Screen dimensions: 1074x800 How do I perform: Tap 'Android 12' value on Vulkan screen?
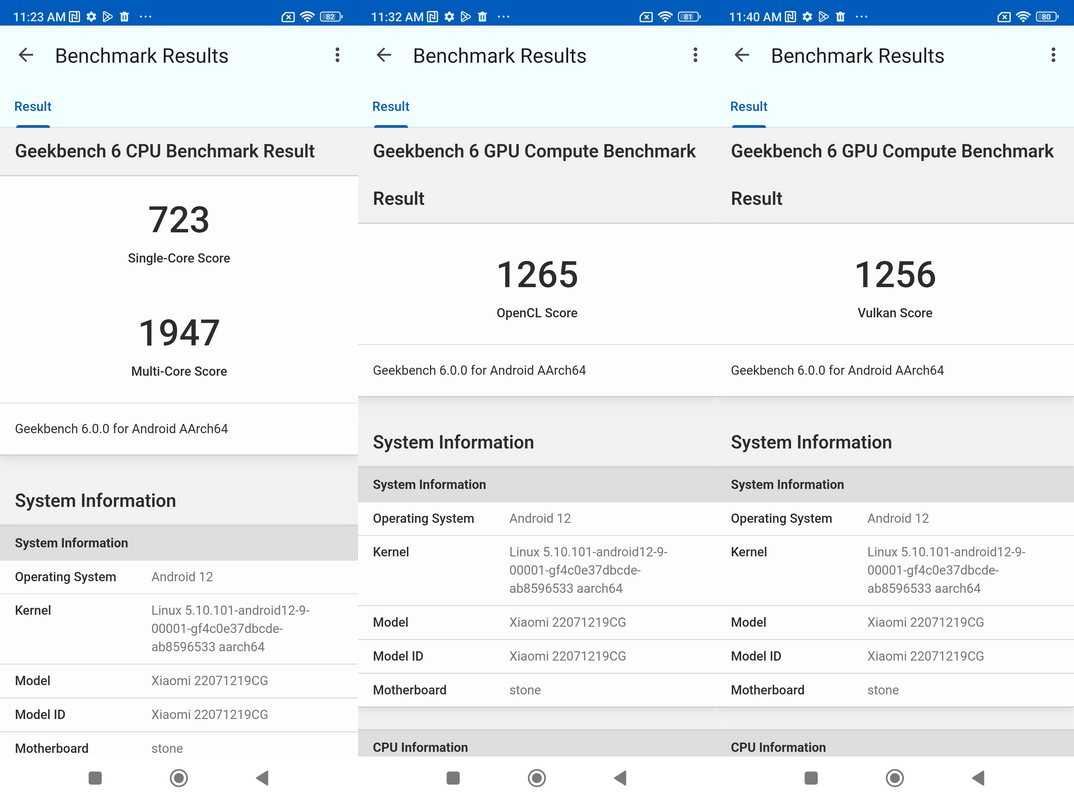click(898, 518)
